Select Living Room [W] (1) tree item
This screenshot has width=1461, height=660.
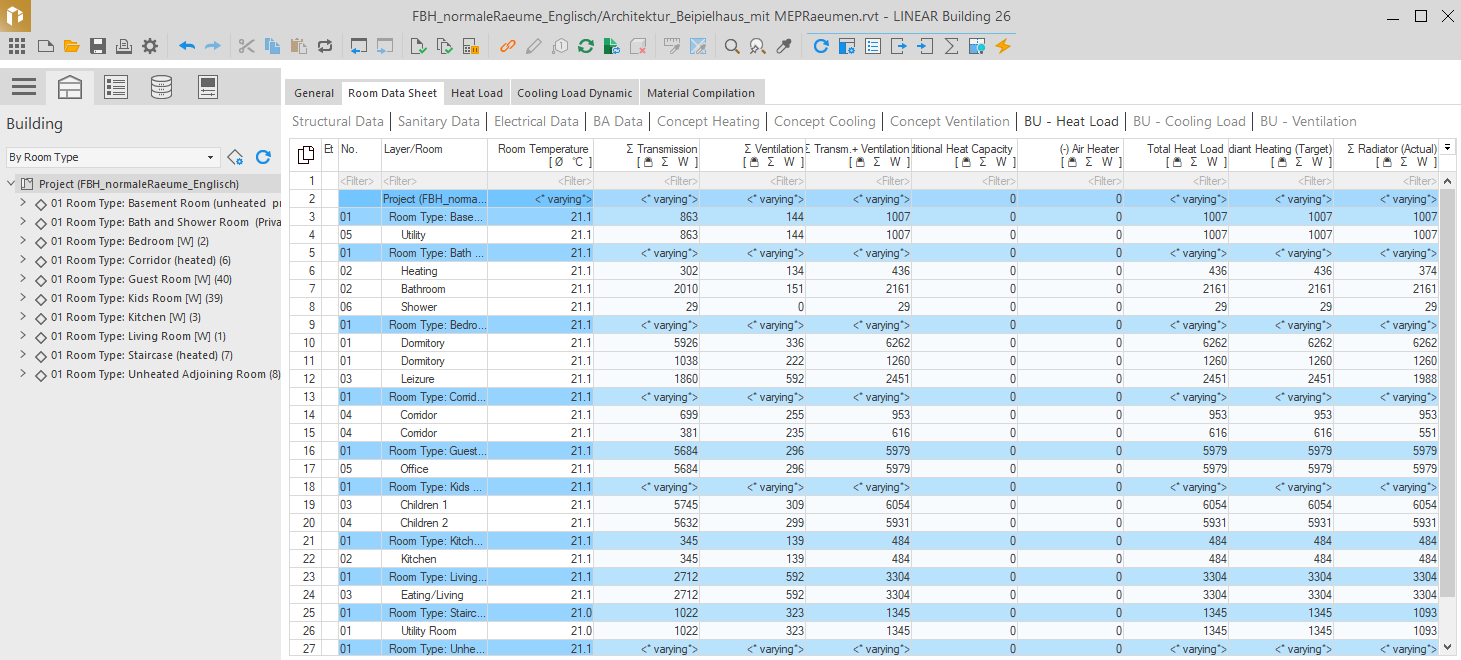pos(138,336)
